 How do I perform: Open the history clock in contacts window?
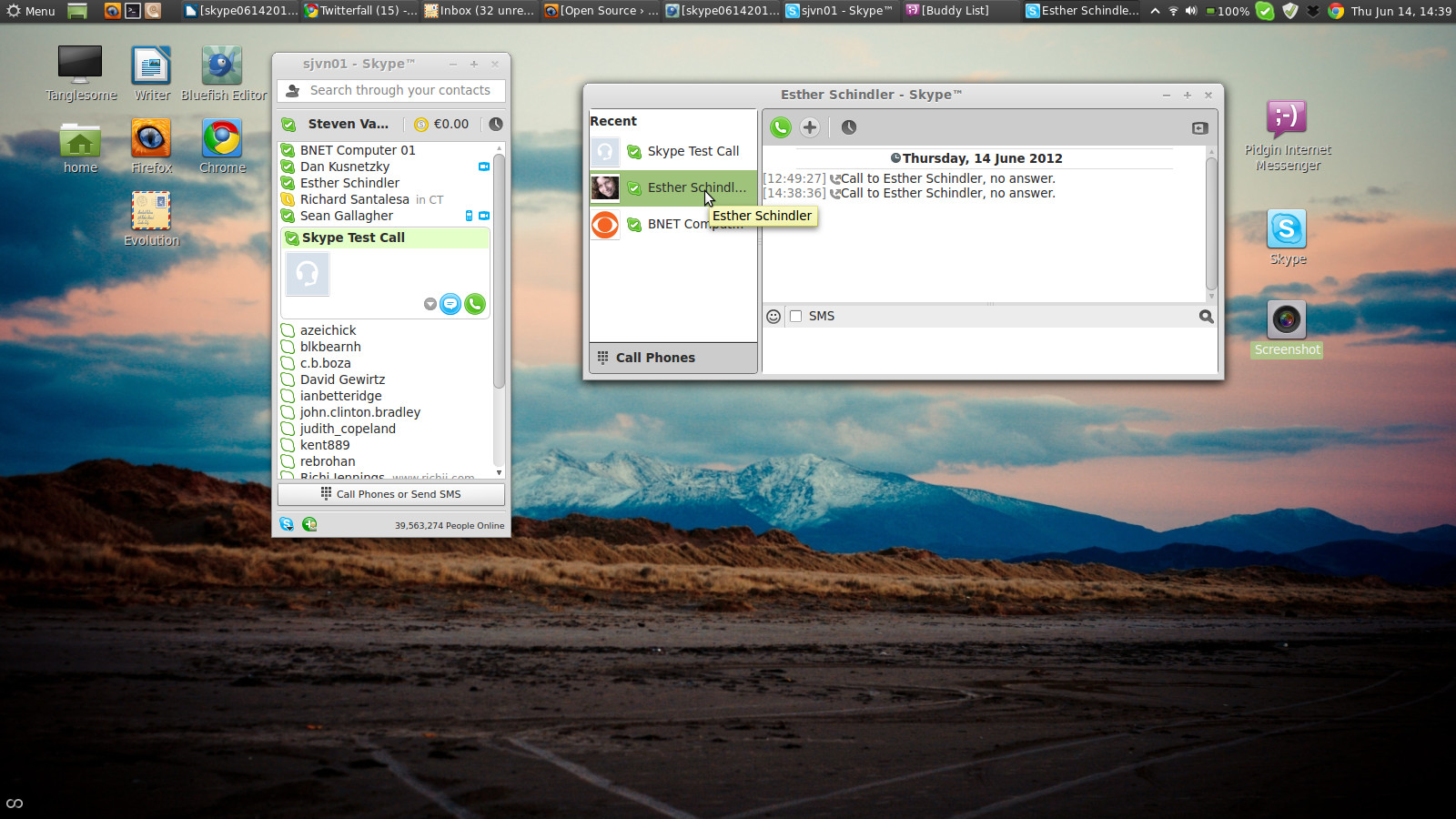pos(495,124)
